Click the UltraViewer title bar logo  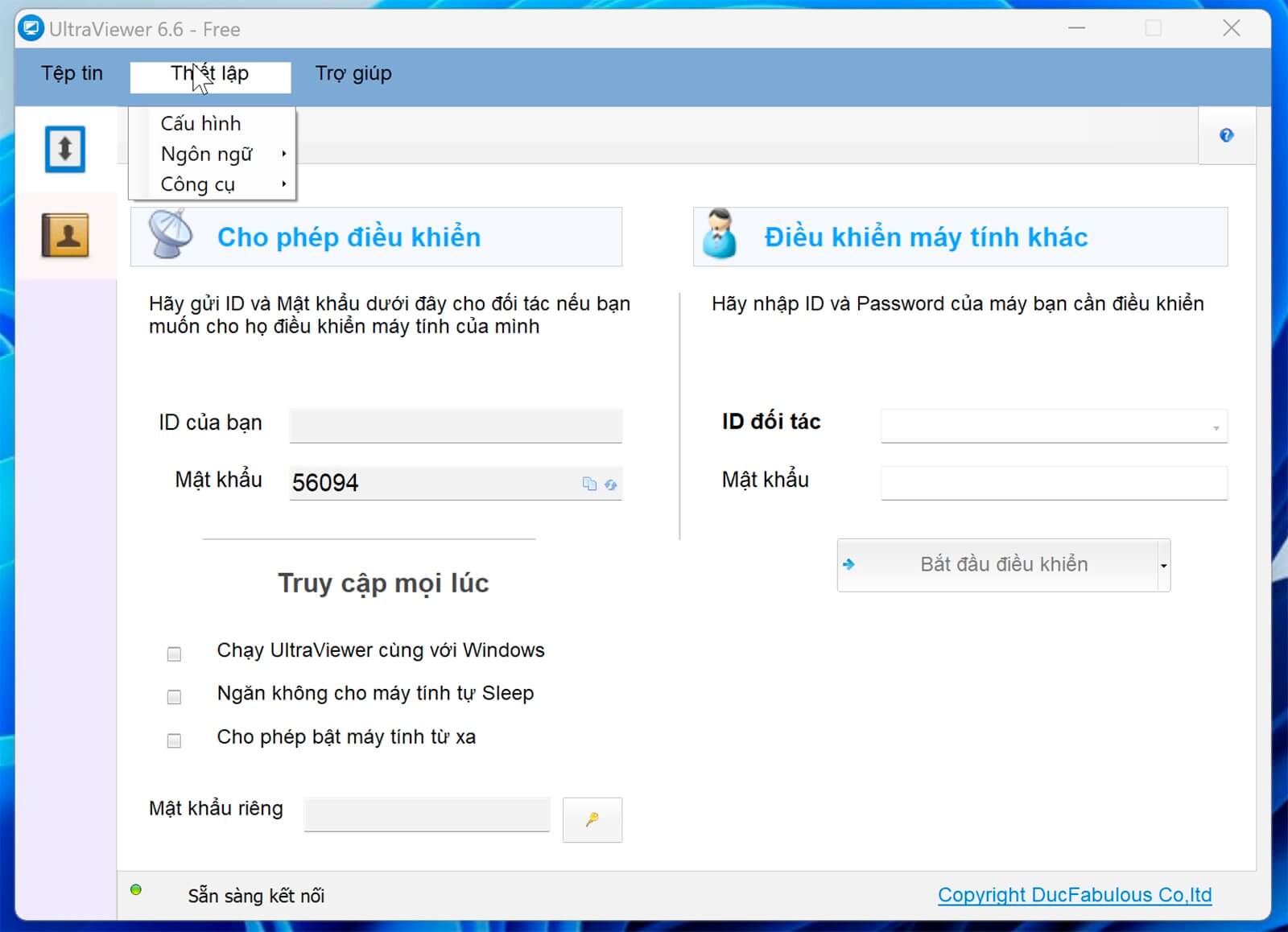[x=31, y=29]
